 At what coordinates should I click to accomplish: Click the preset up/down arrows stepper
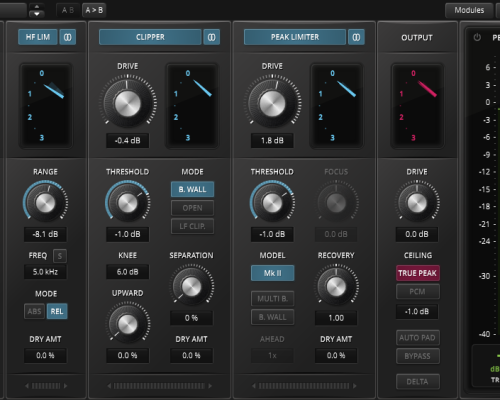[37, 10]
